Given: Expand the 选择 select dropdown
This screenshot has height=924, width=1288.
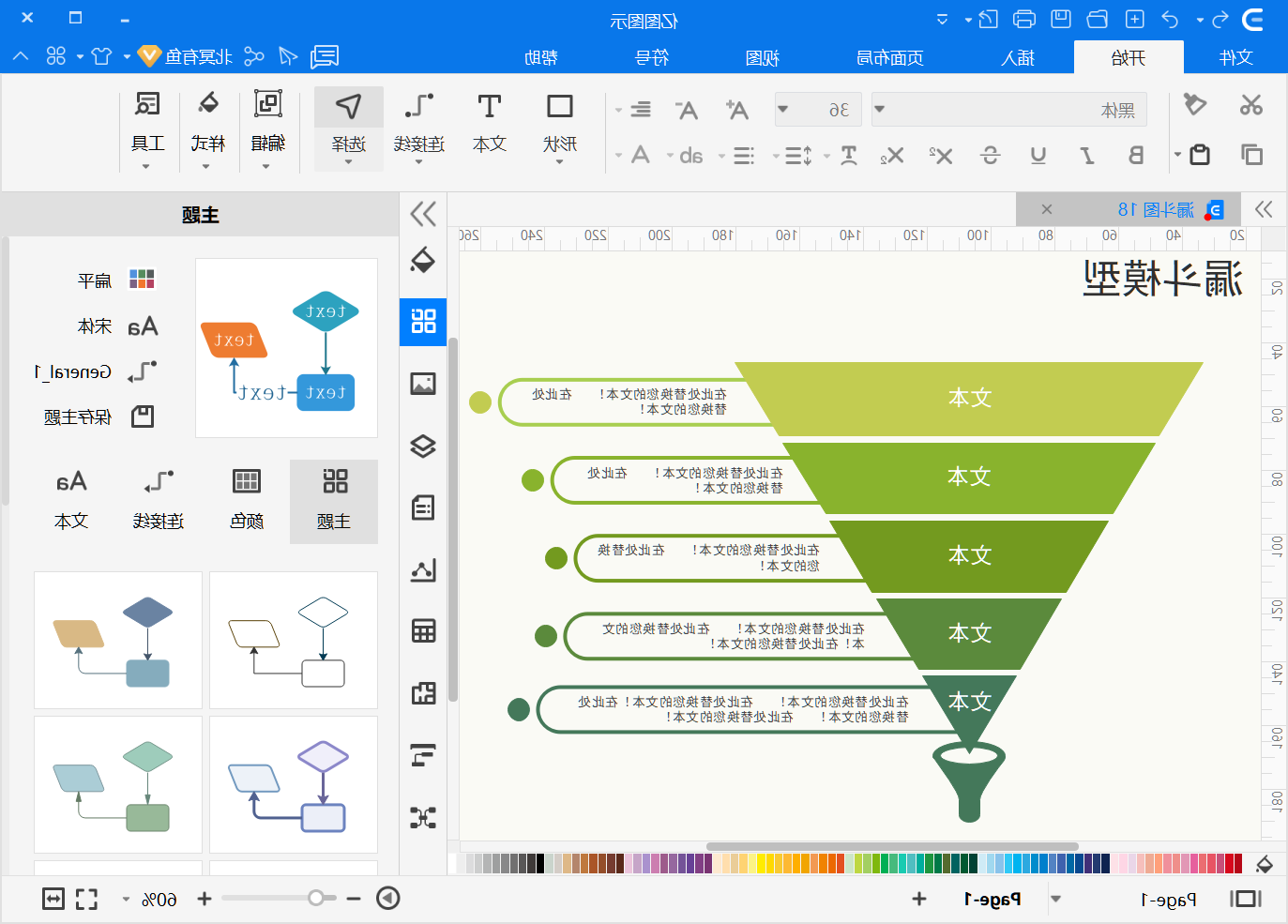Looking at the screenshot, I should pos(348,162).
